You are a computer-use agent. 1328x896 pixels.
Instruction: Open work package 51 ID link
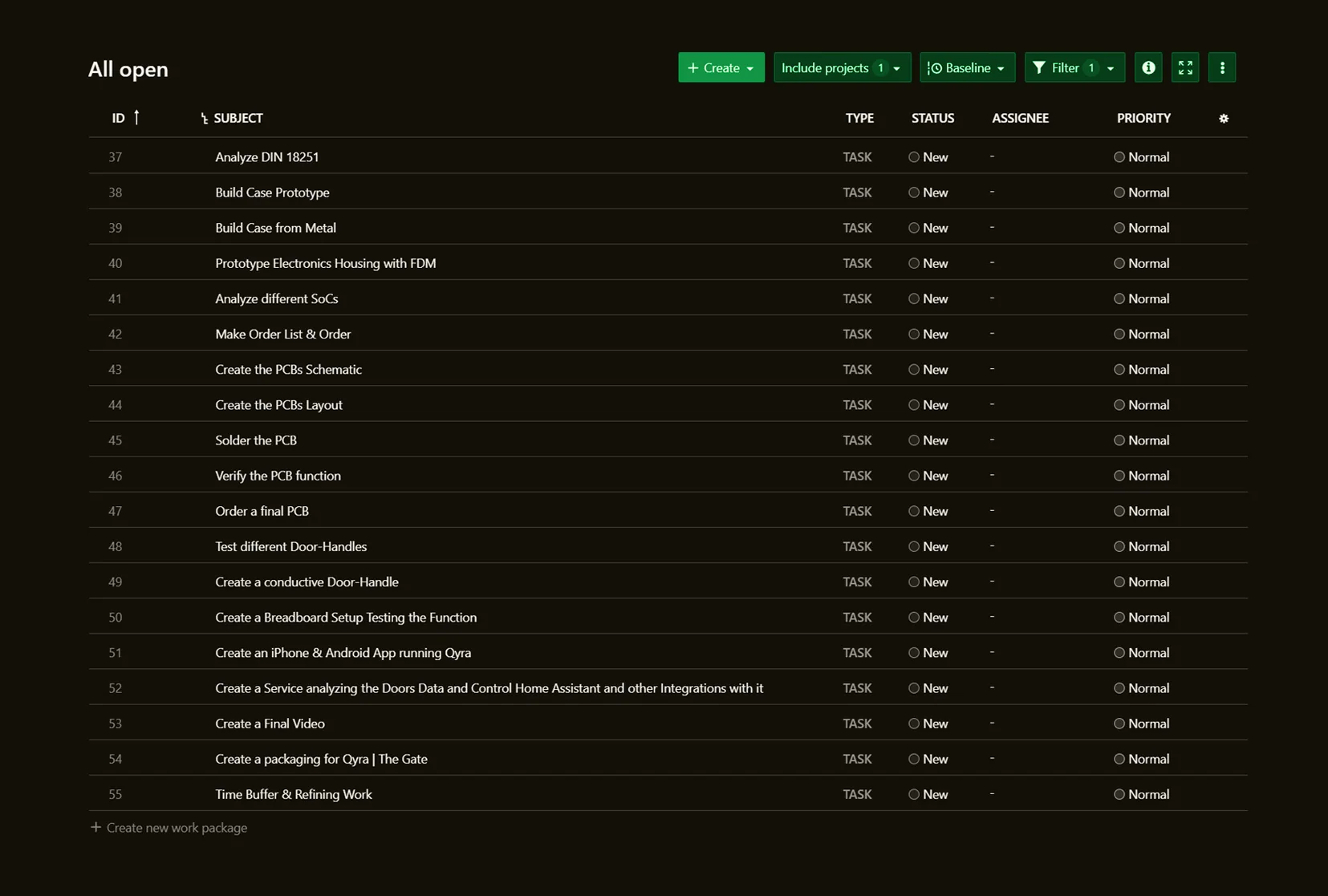click(x=116, y=653)
